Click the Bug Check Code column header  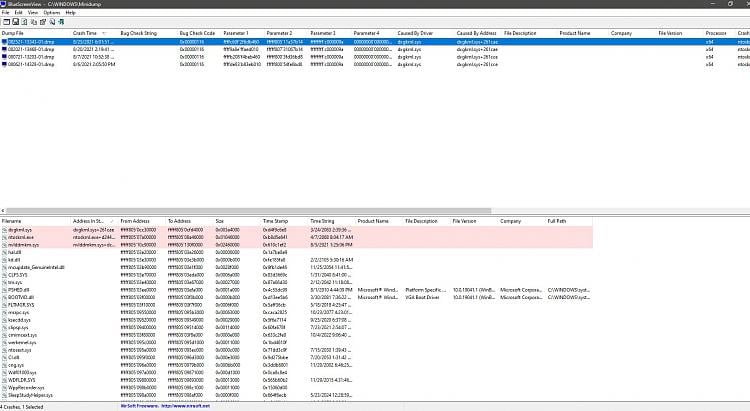point(199,33)
